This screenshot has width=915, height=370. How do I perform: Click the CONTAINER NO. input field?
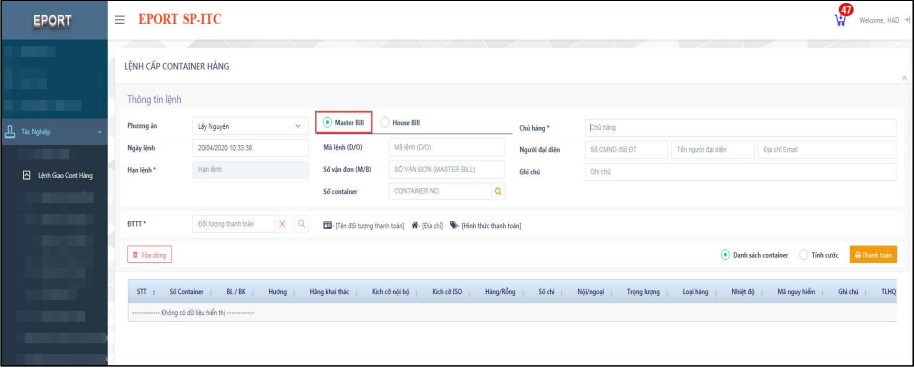pos(440,191)
